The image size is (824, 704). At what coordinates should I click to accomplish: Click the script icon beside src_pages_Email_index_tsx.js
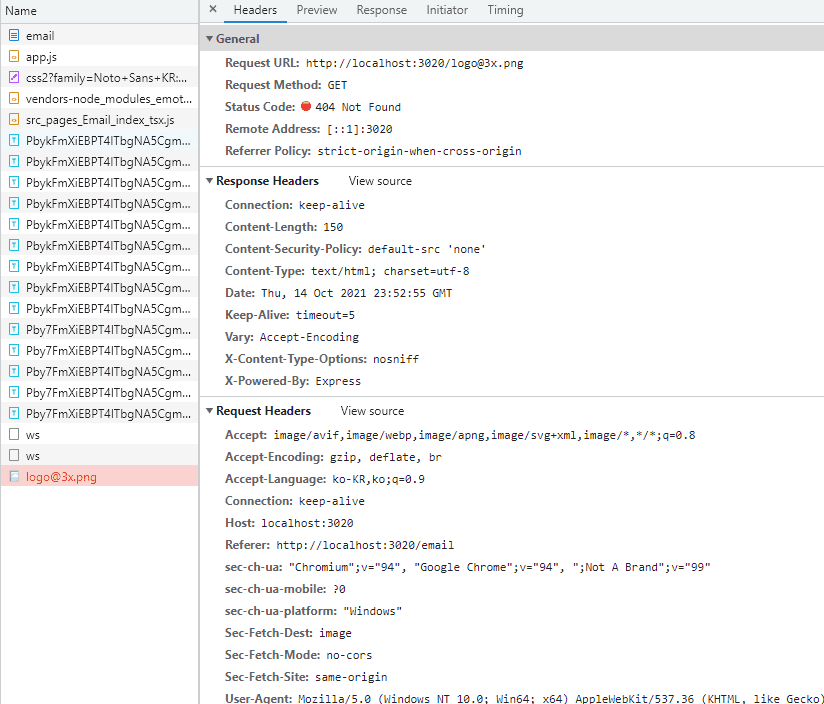coord(14,119)
